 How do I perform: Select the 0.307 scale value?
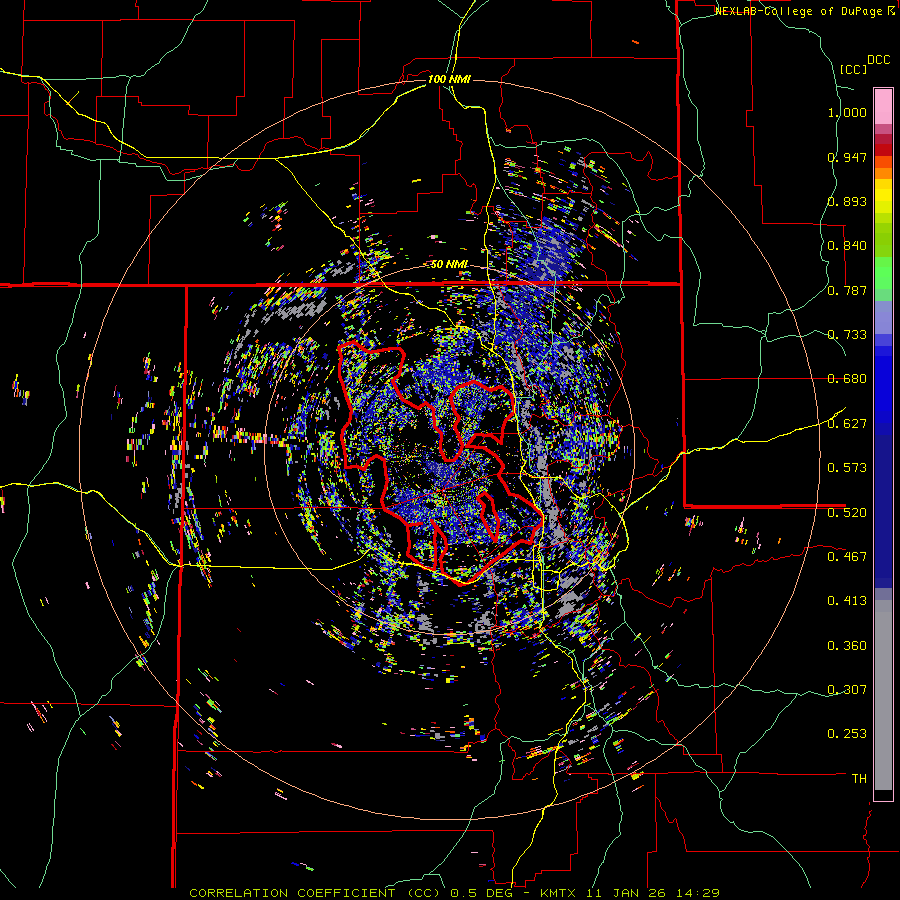click(847, 690)
